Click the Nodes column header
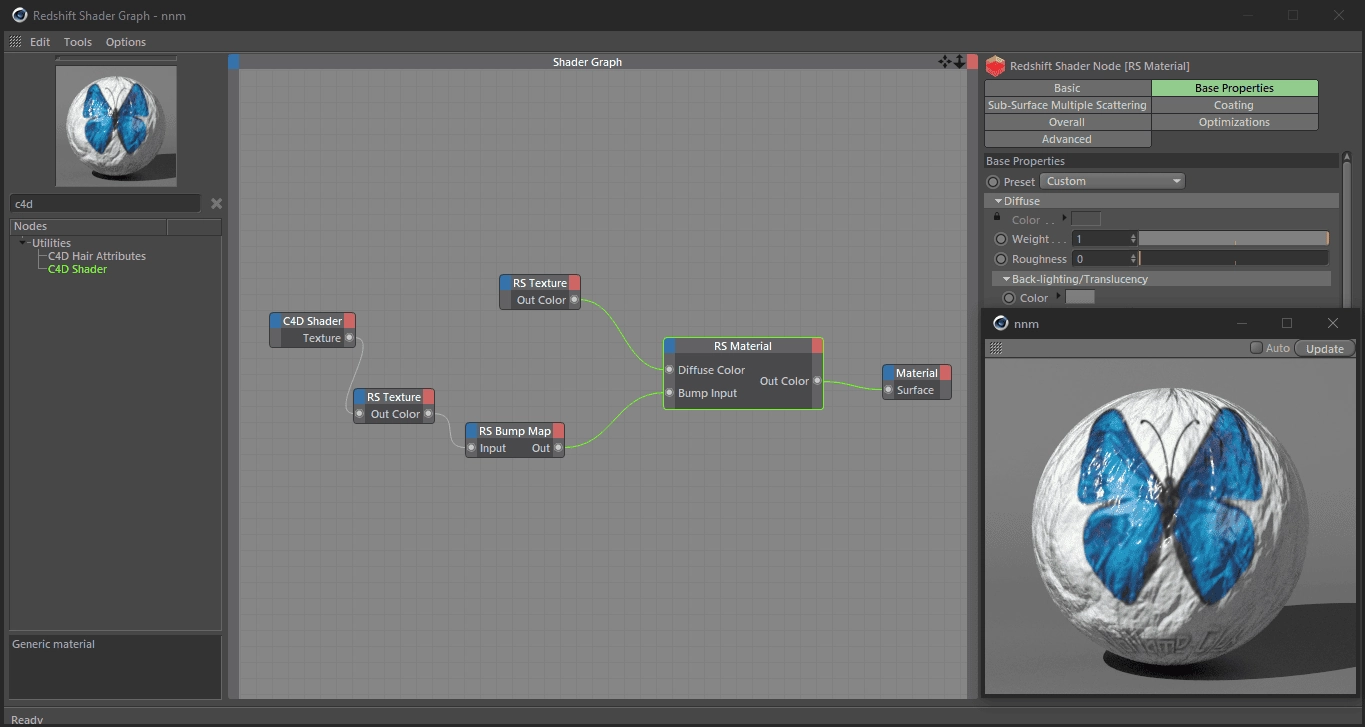Screen dimensions: 1365x727 coord(88,227)
